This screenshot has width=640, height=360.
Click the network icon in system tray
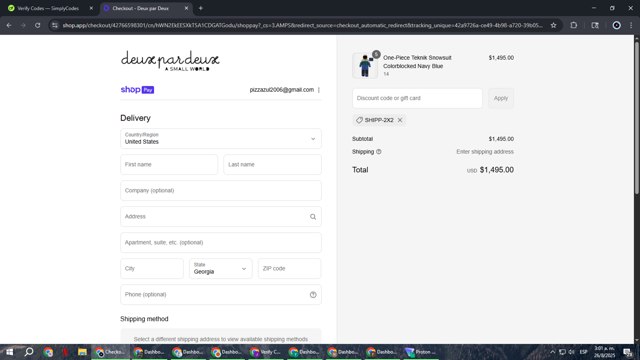click(562, 352)
